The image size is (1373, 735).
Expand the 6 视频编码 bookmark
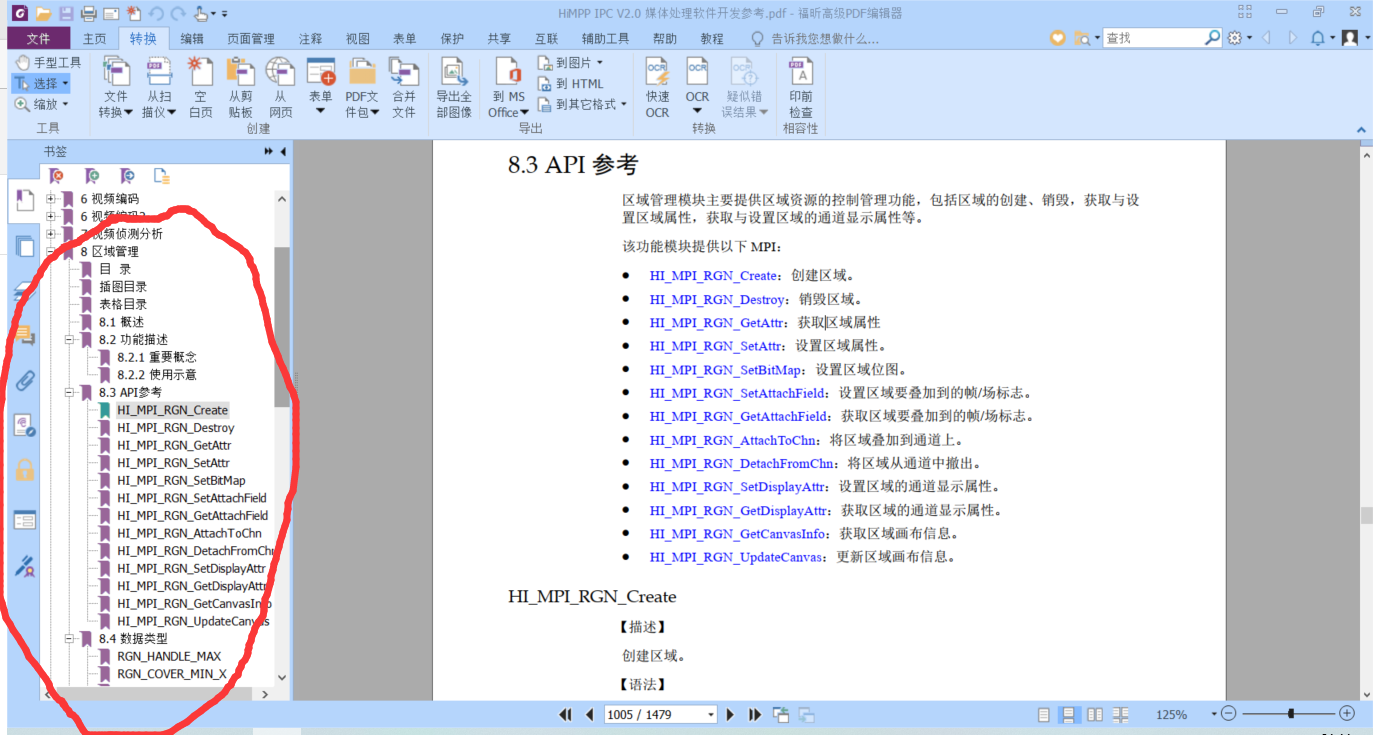click(51, 198)
